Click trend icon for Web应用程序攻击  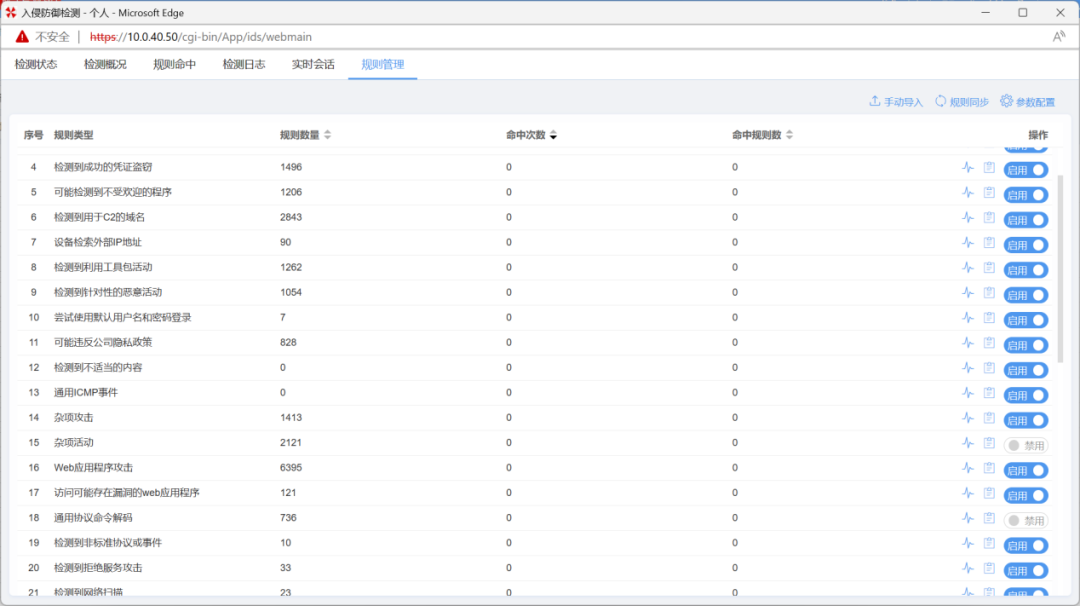coord(968,468)
